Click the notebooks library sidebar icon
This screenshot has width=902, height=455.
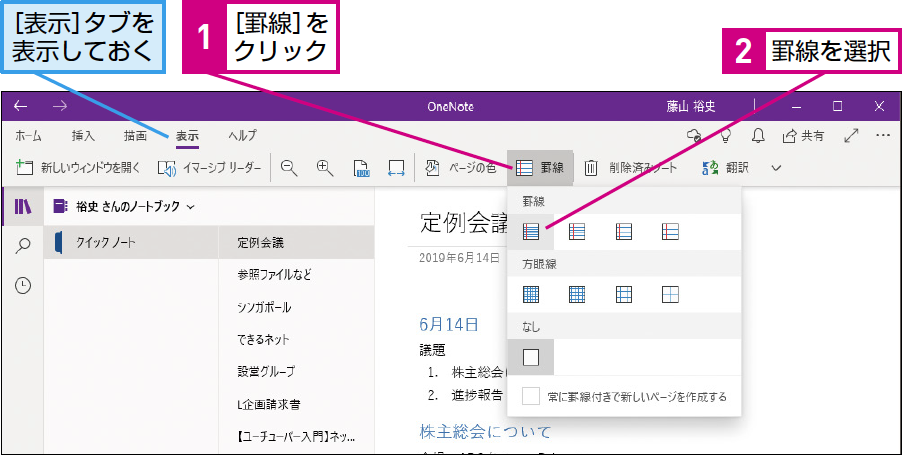[x=23, y=207]
